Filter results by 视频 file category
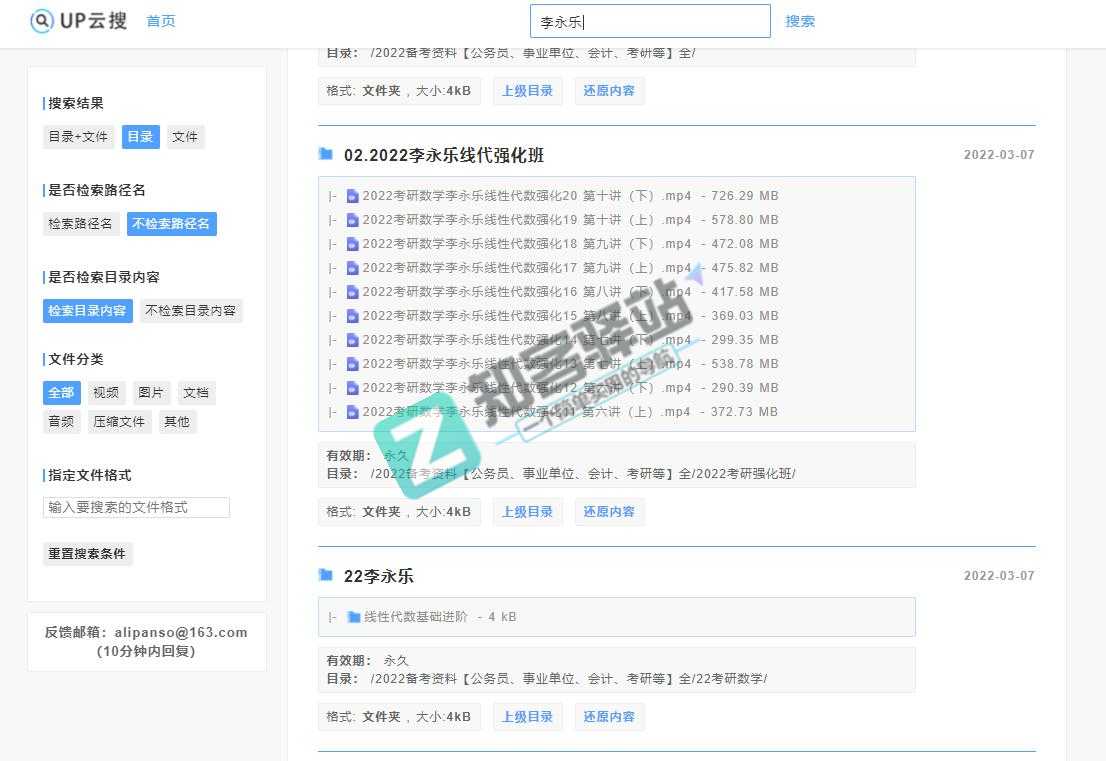 click(105, 393)
